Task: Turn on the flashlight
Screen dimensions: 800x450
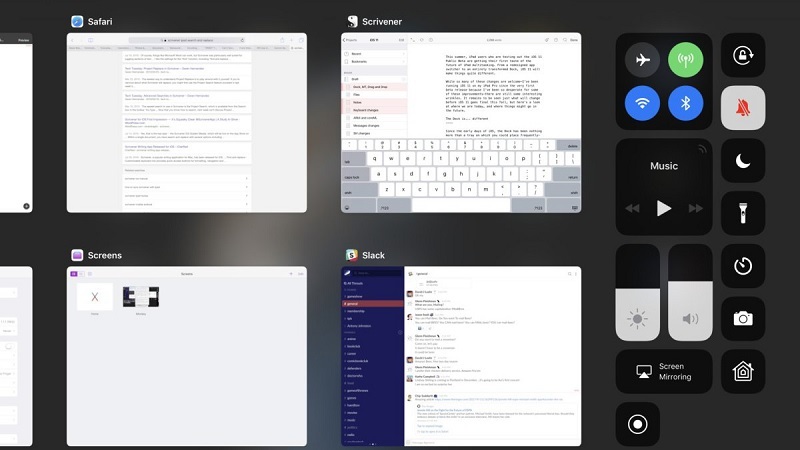Action: (x=742, y=213)
